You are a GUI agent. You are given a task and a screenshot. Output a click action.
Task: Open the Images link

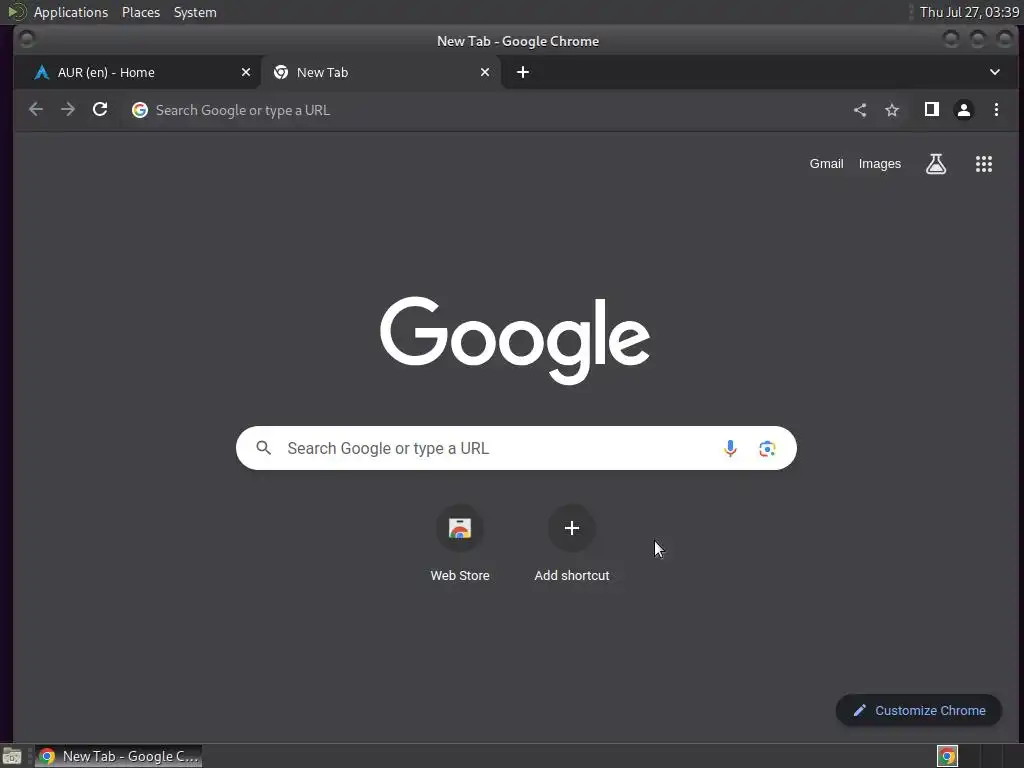[879, 164]
